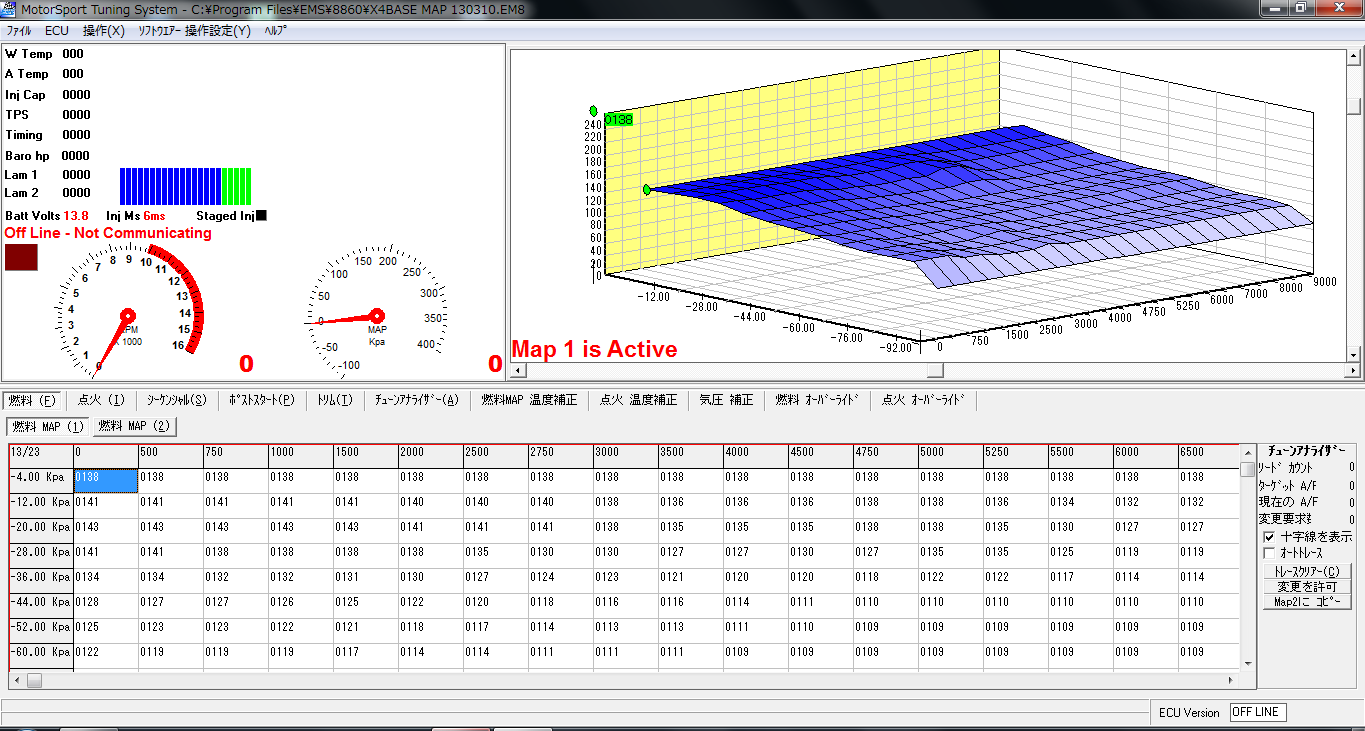Screen dimensions: 1365x731
Task: Click the fuel table horizontal scrollbar right arrow
Action: [1231, 680]
